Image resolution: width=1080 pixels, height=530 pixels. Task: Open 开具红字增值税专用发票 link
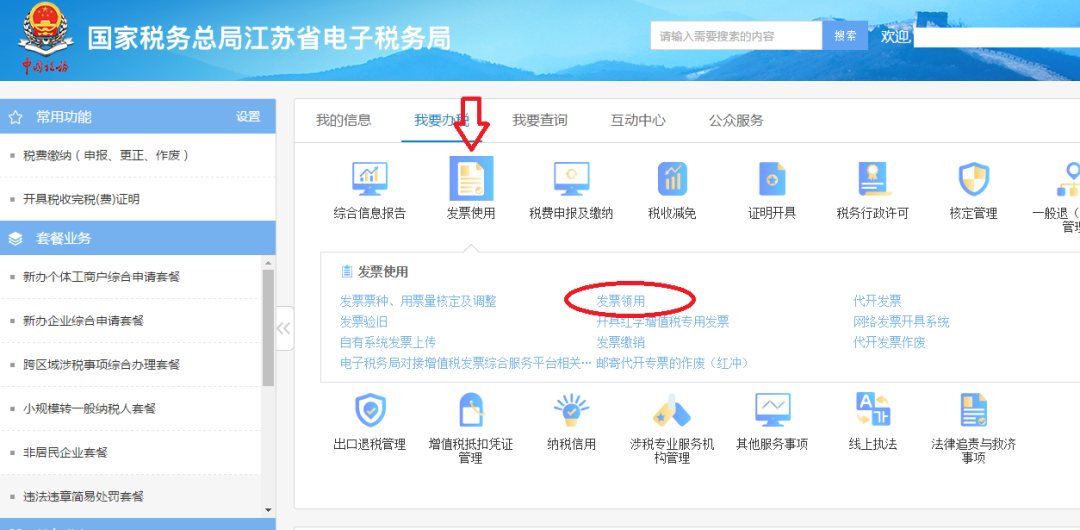663,322
